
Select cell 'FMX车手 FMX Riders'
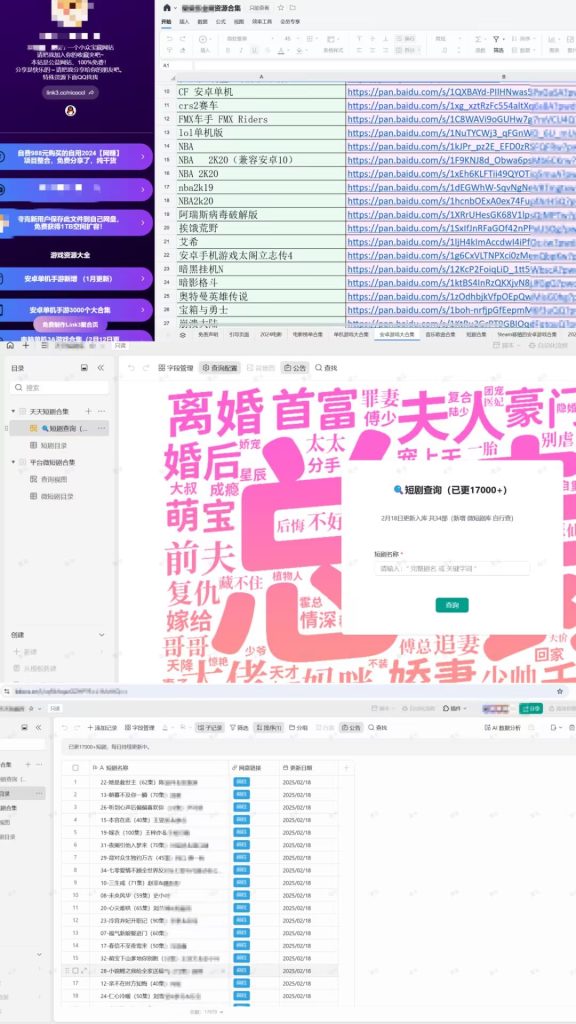261,120
